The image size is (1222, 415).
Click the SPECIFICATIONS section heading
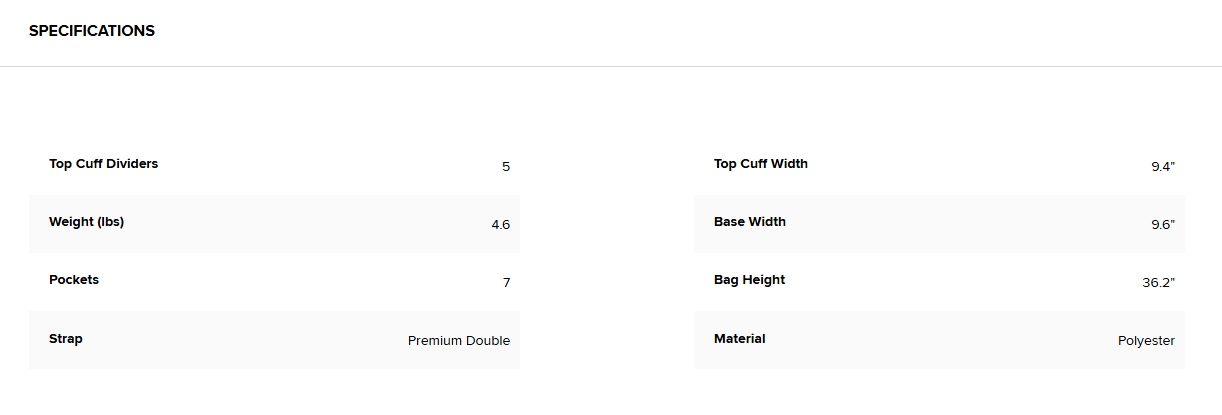(x=92, y=31)
